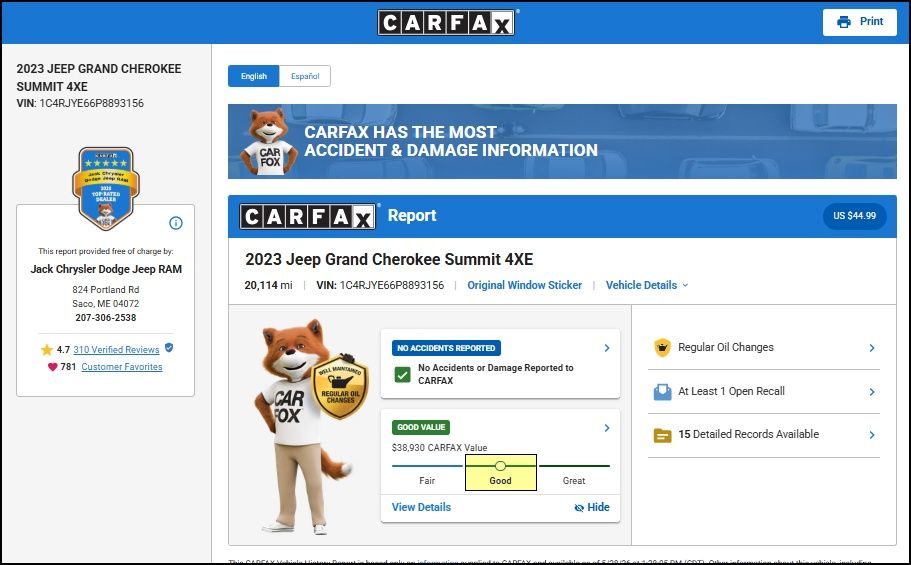911x565 pixels.
Task: Click the CARFAX logo in header
Action: coord(446,23)
